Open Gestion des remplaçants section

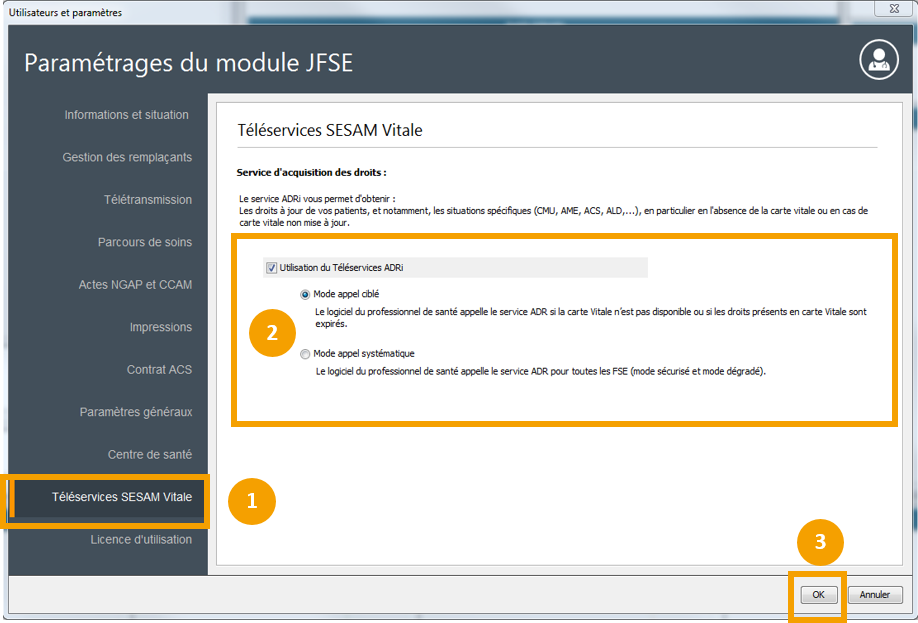coord(127,157)
